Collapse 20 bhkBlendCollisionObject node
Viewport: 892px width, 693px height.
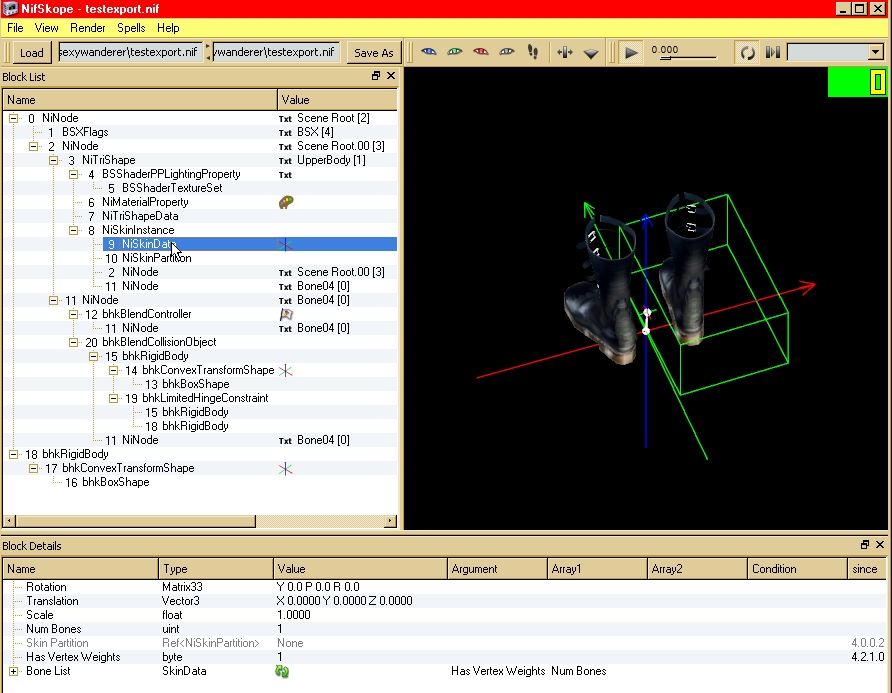(73, 342)
